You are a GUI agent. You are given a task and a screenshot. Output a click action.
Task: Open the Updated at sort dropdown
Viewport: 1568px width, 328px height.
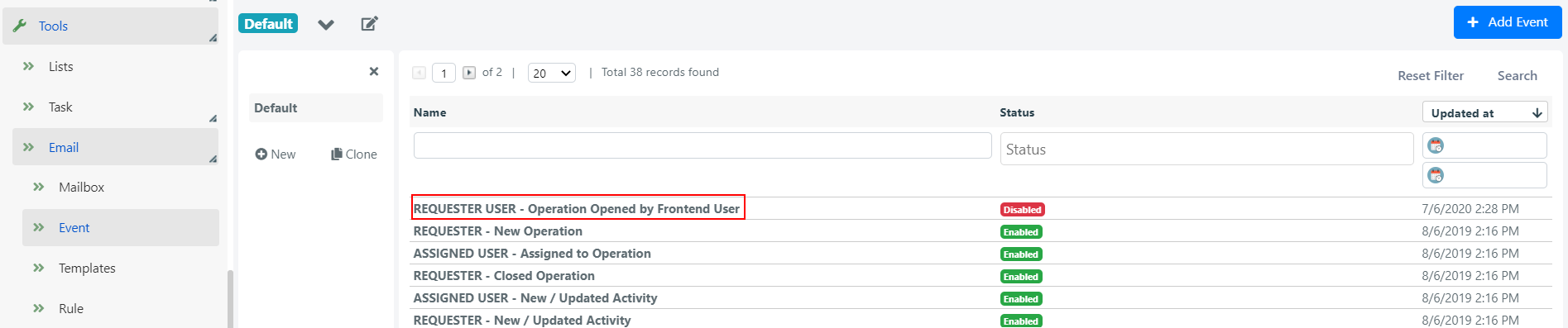pos(1484,112)
